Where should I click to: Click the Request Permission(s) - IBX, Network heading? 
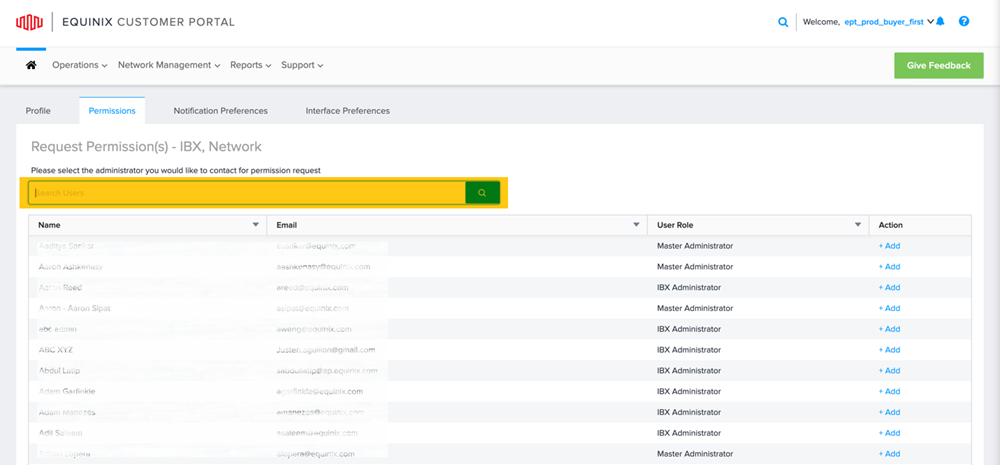pos(146,147)
